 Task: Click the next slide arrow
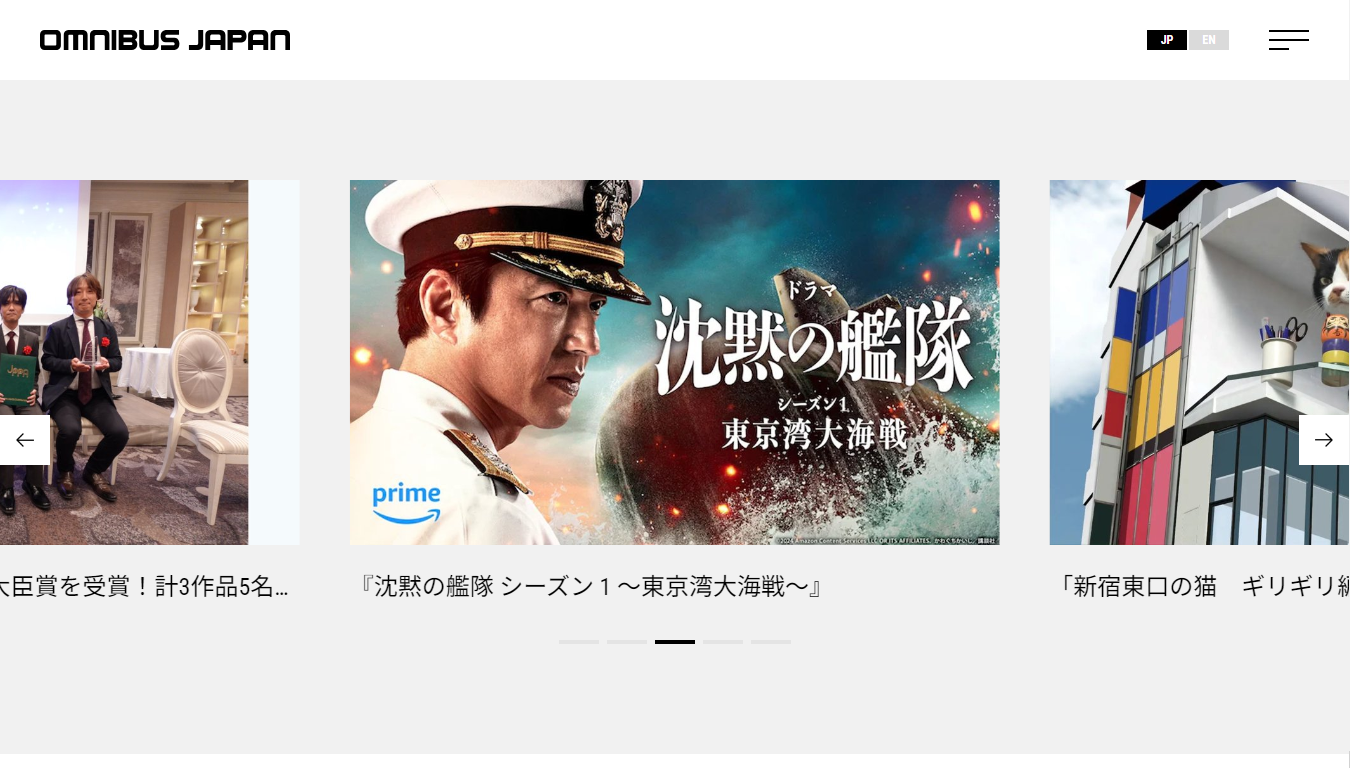pyautogui.click(x=1324, y=440)
